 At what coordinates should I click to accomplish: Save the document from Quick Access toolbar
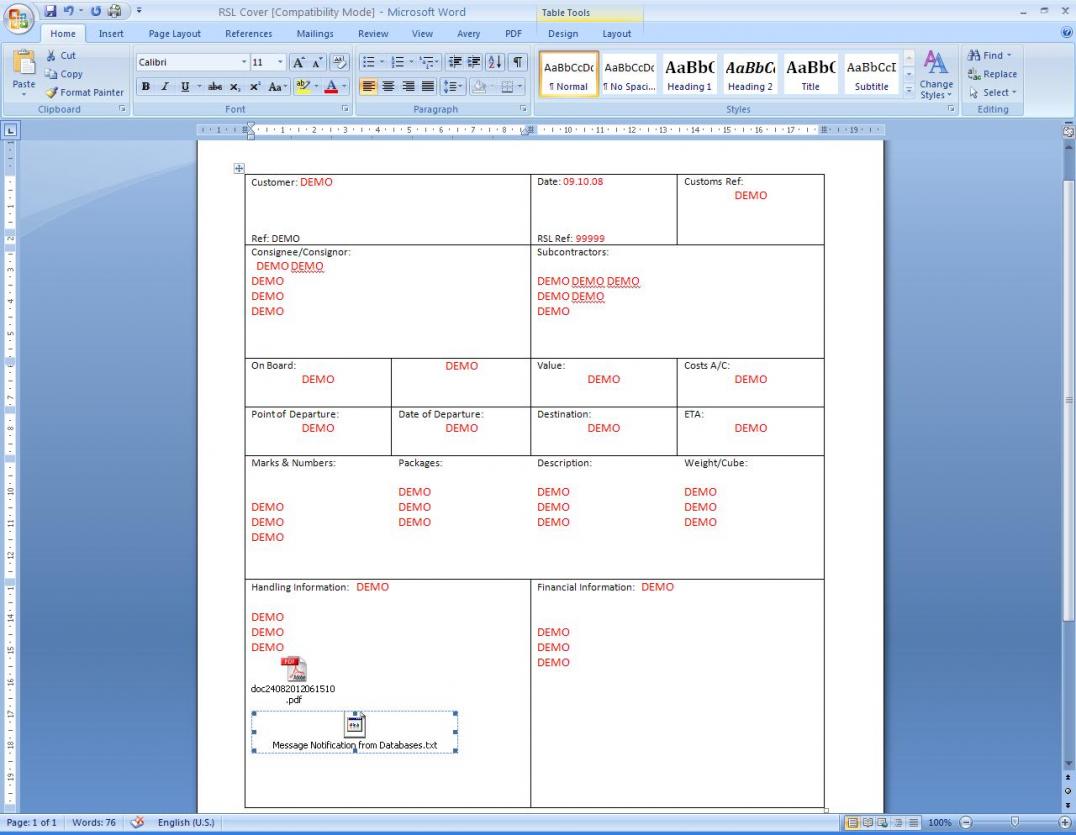click(x=50, y=11)
